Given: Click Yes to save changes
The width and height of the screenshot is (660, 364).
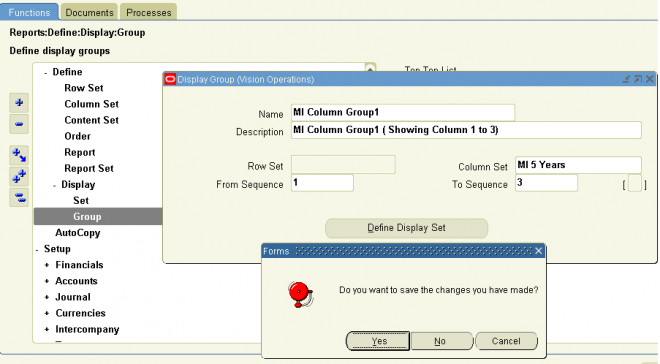Looking at the screenshot, I should (378, 341).
